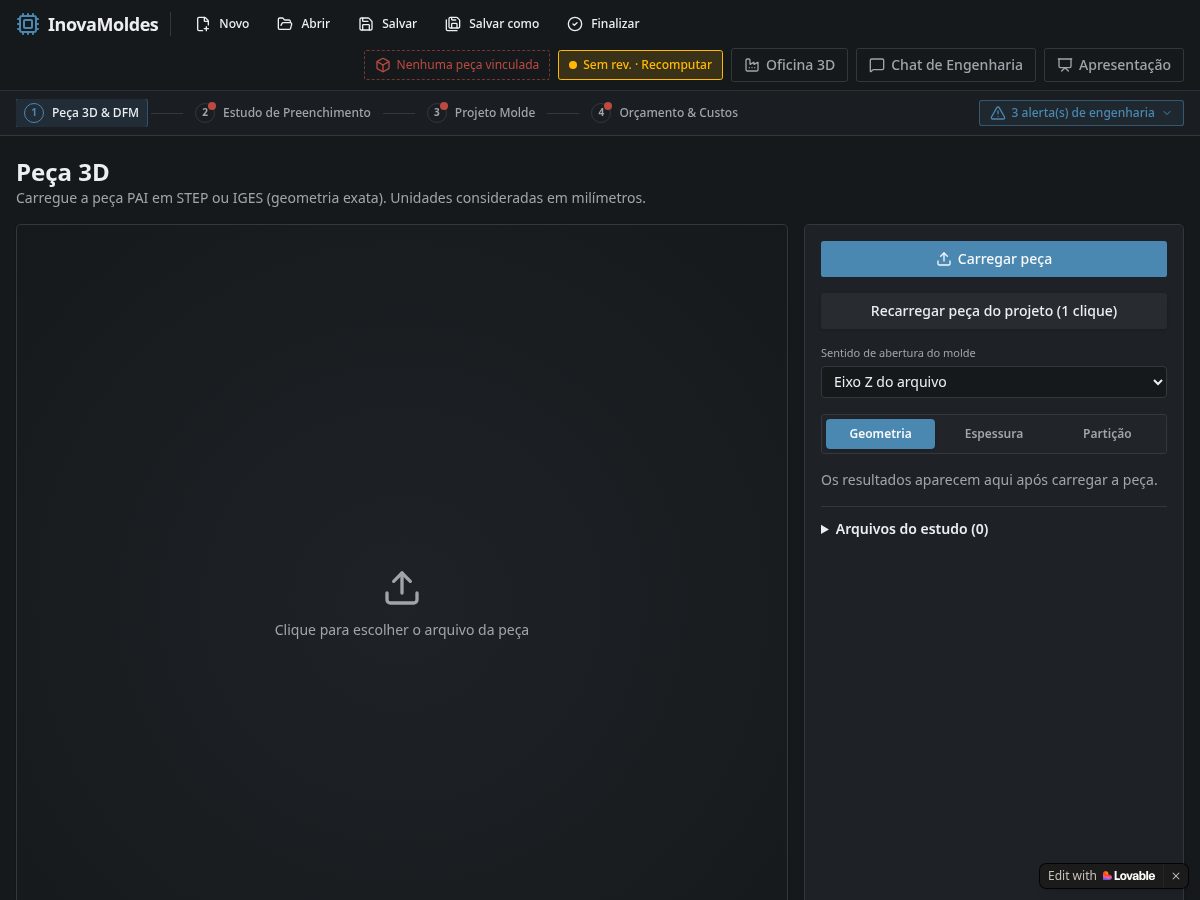The width and height of the screenshot is (1200, 900).
Task: Click the speech bubble icon of Chat de Engenharia
Action: pos(877,65)
